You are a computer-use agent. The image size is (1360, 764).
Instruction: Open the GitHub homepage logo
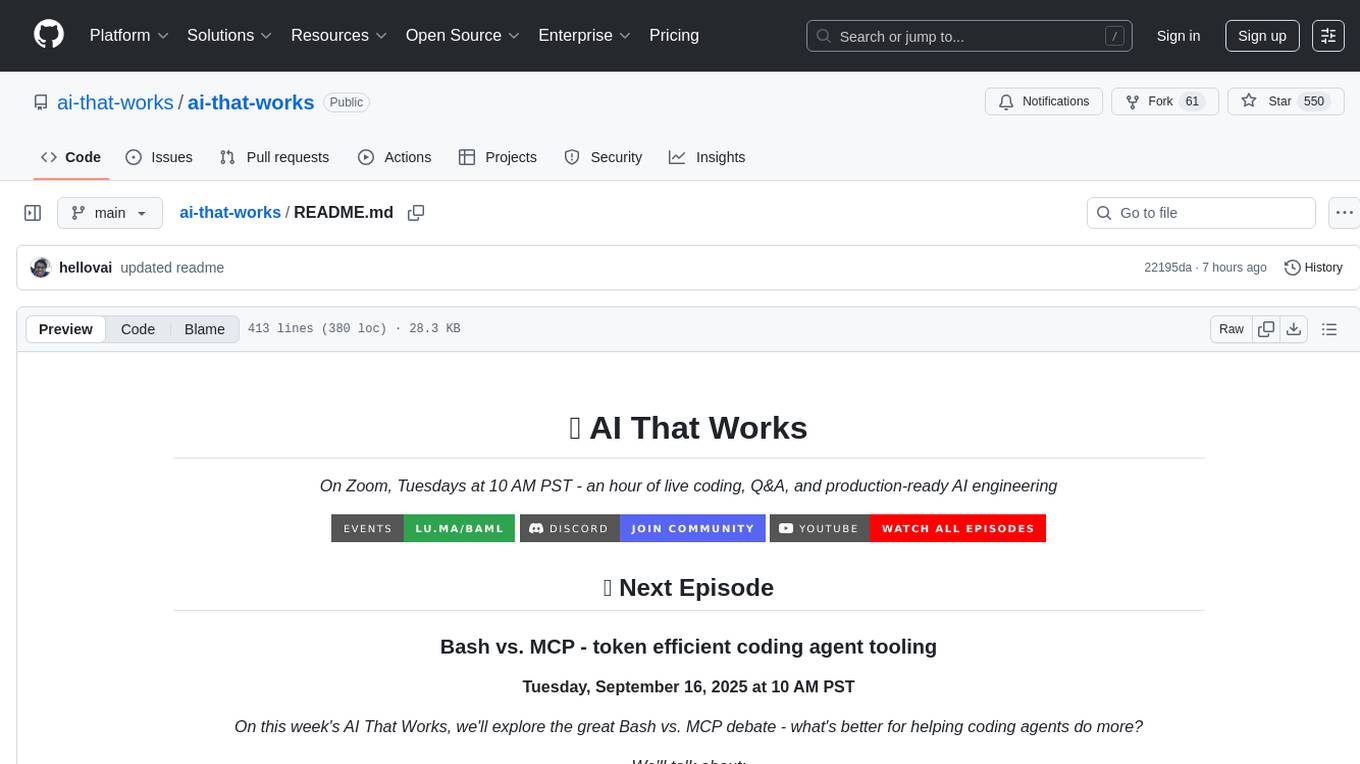tap(49, 35)
